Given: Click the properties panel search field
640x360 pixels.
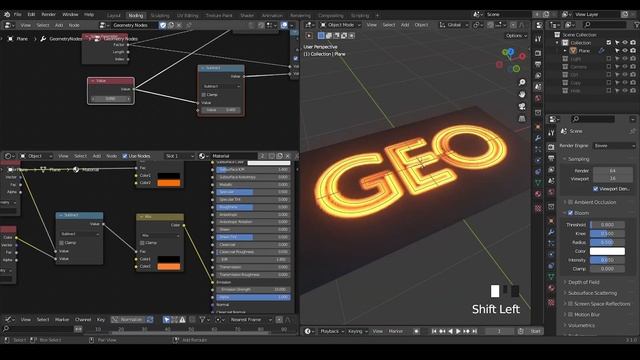Looking at the screenshot, I should coord(593,119).
